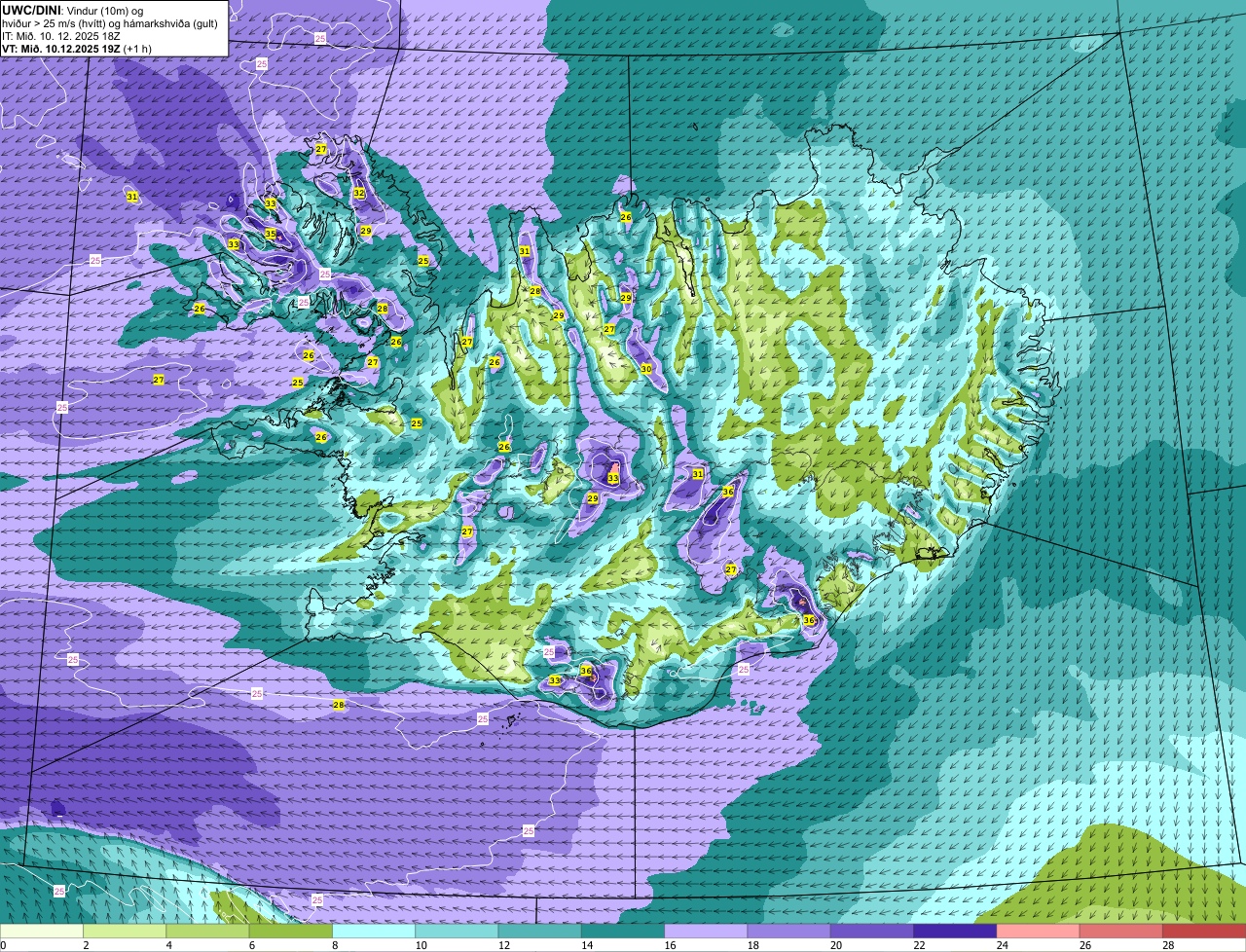1246x952 pixels.
Task: Pick the 6–8 m/s olive green legend swatch
Action: pos(291,932)
